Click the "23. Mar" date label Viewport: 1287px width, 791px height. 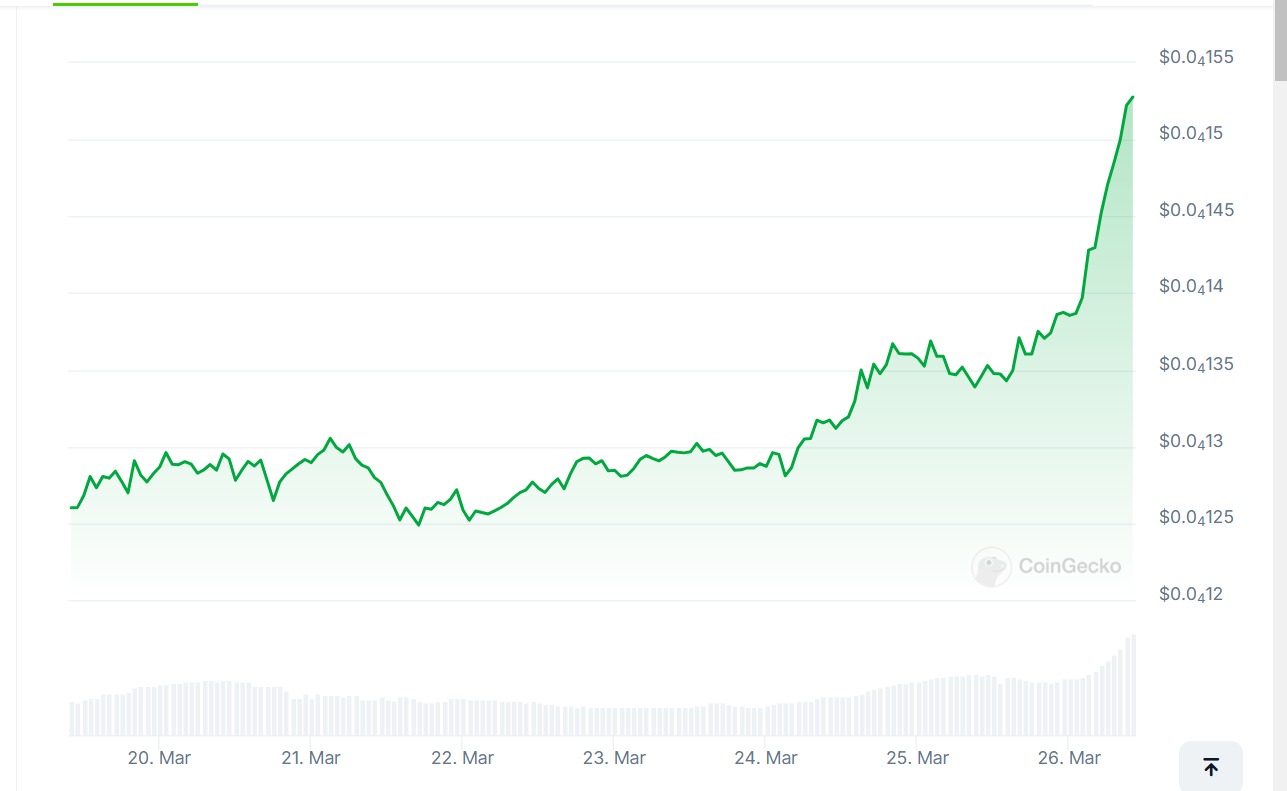614,758
